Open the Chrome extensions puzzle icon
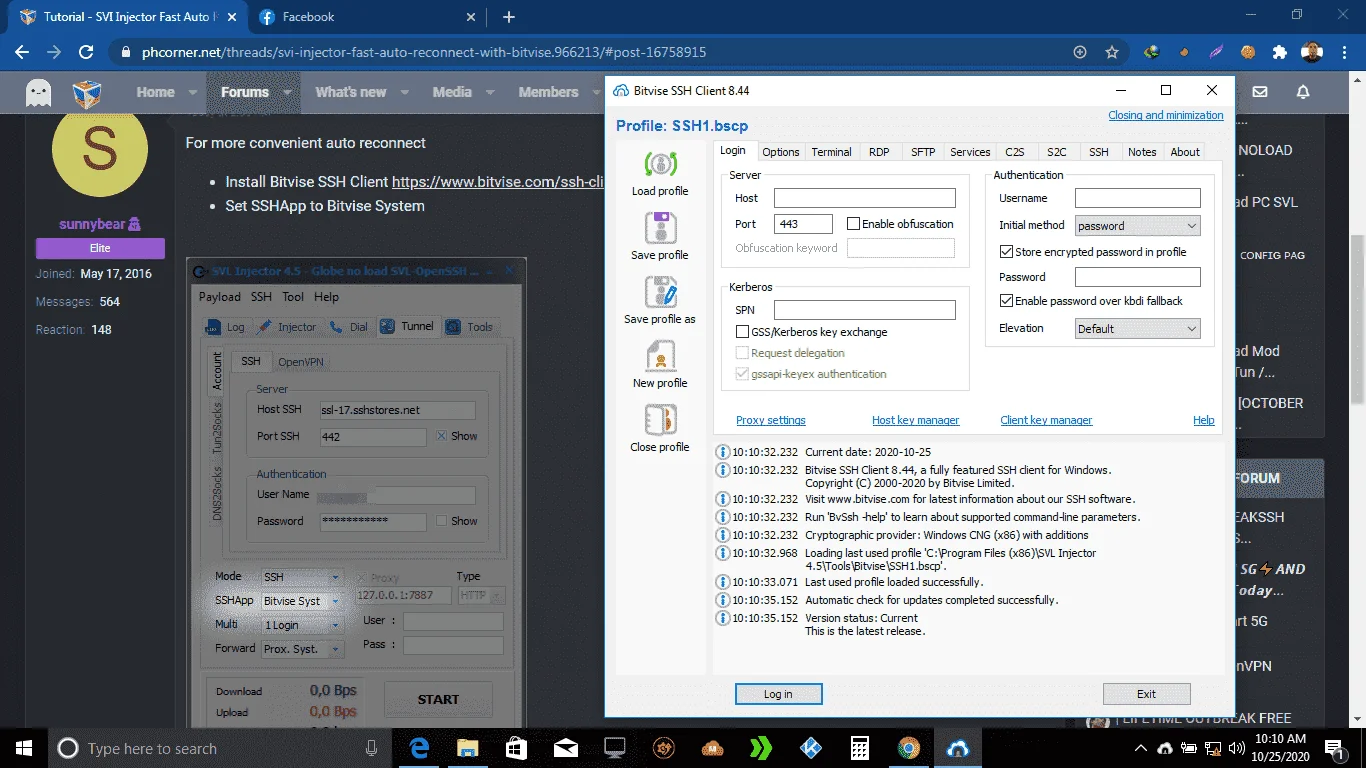Viewport: 1366px width, 768px height. [1280, 52]
